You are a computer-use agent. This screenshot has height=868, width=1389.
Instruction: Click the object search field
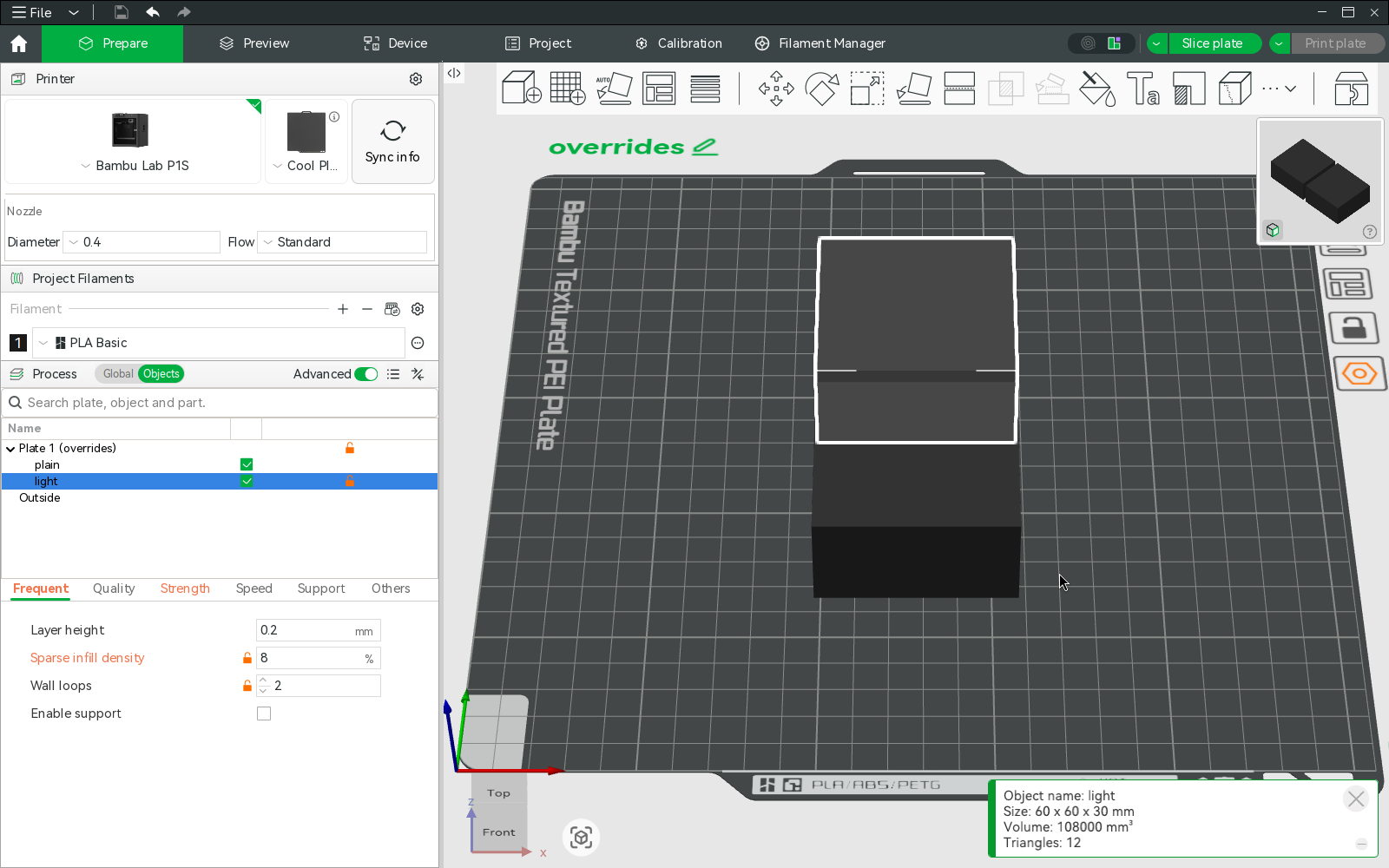[x=220, y=403]
